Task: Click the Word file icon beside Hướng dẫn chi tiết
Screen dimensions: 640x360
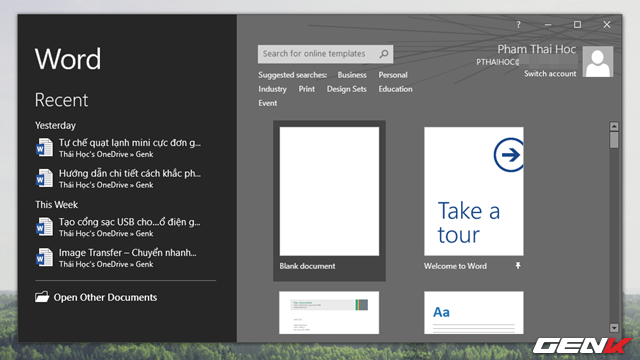Action: point(44,178)
